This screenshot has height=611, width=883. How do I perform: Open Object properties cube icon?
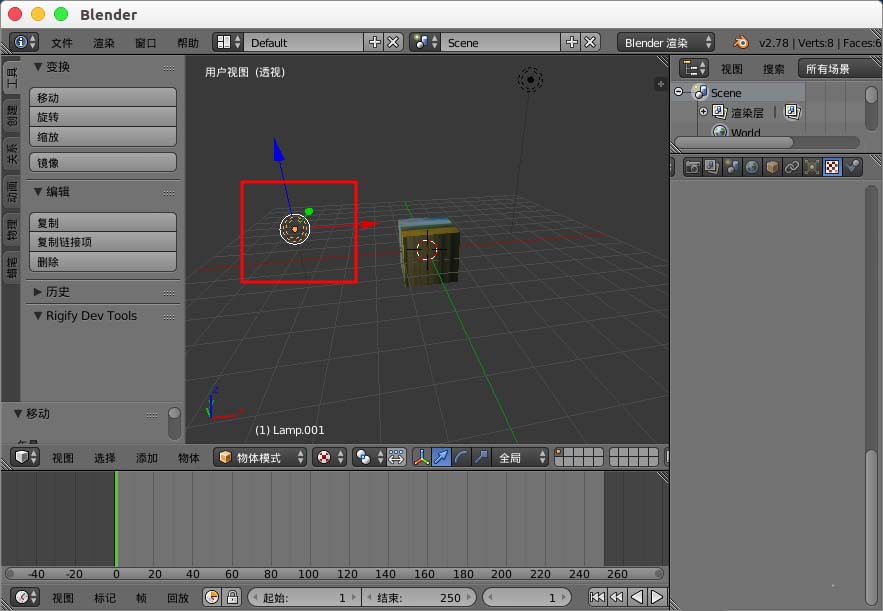[x=772, y=167]
